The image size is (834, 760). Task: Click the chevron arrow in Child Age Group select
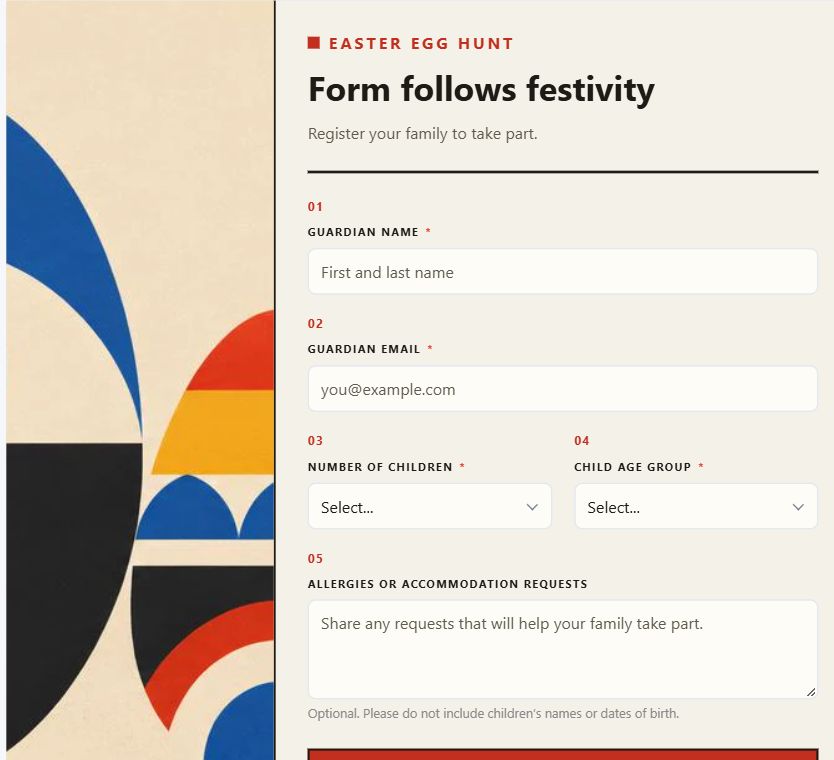coord(798,507)
